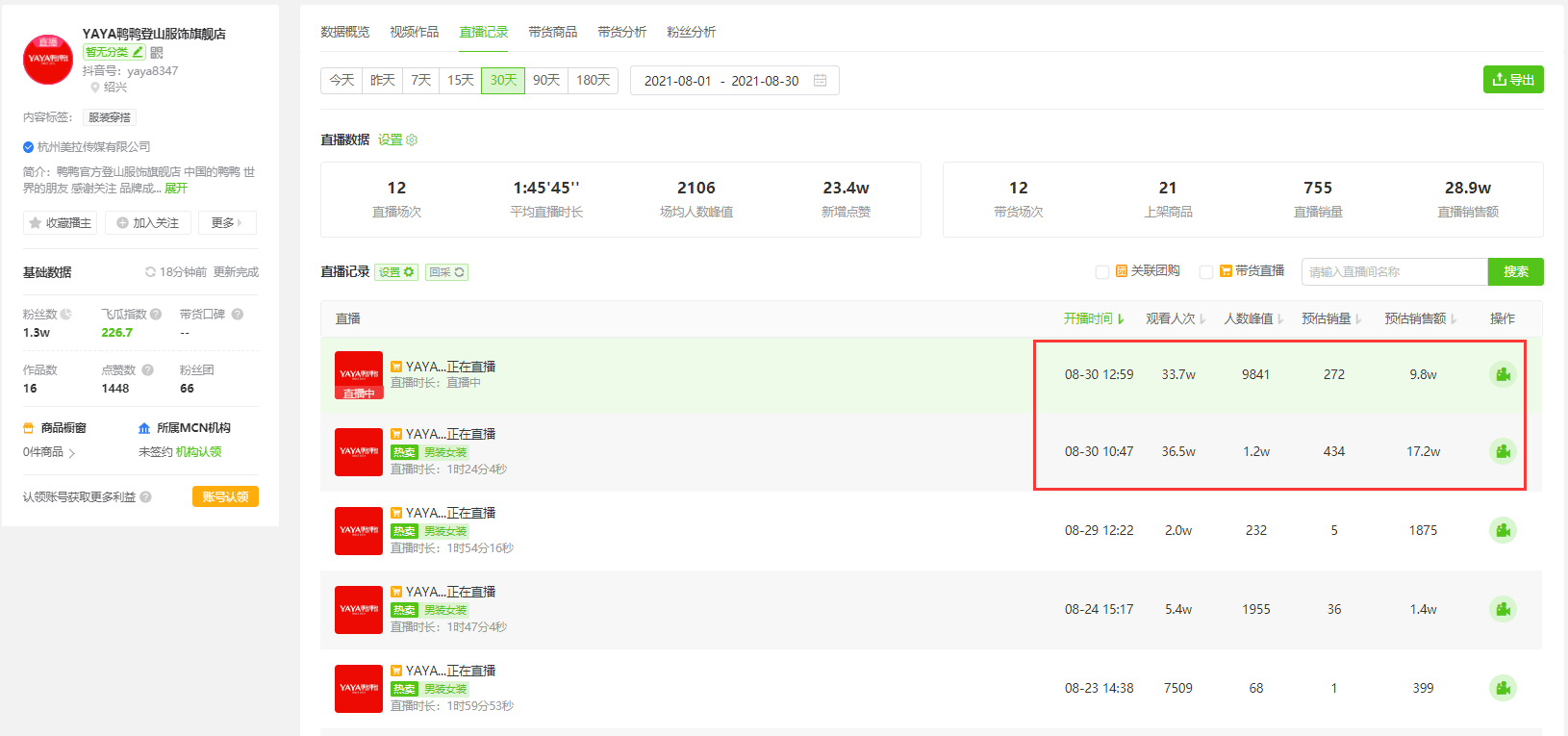Select the 7天 time range option
This screenshot has width=1568, height=736.
pos(421,81)
